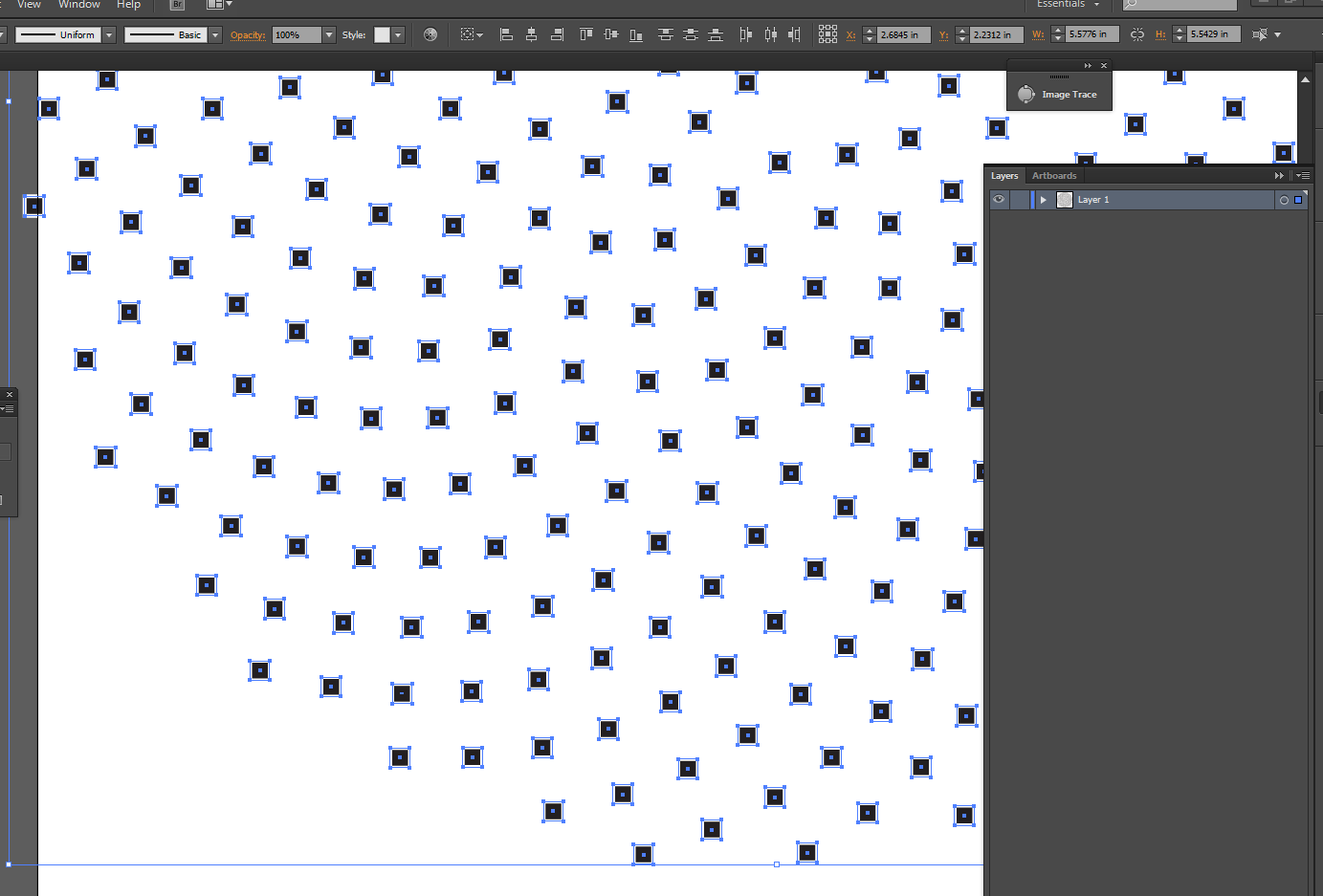Open the Layers panel flyout menu
Image resolution: width=1323 pixels, height=896 pixels.
1303,176
